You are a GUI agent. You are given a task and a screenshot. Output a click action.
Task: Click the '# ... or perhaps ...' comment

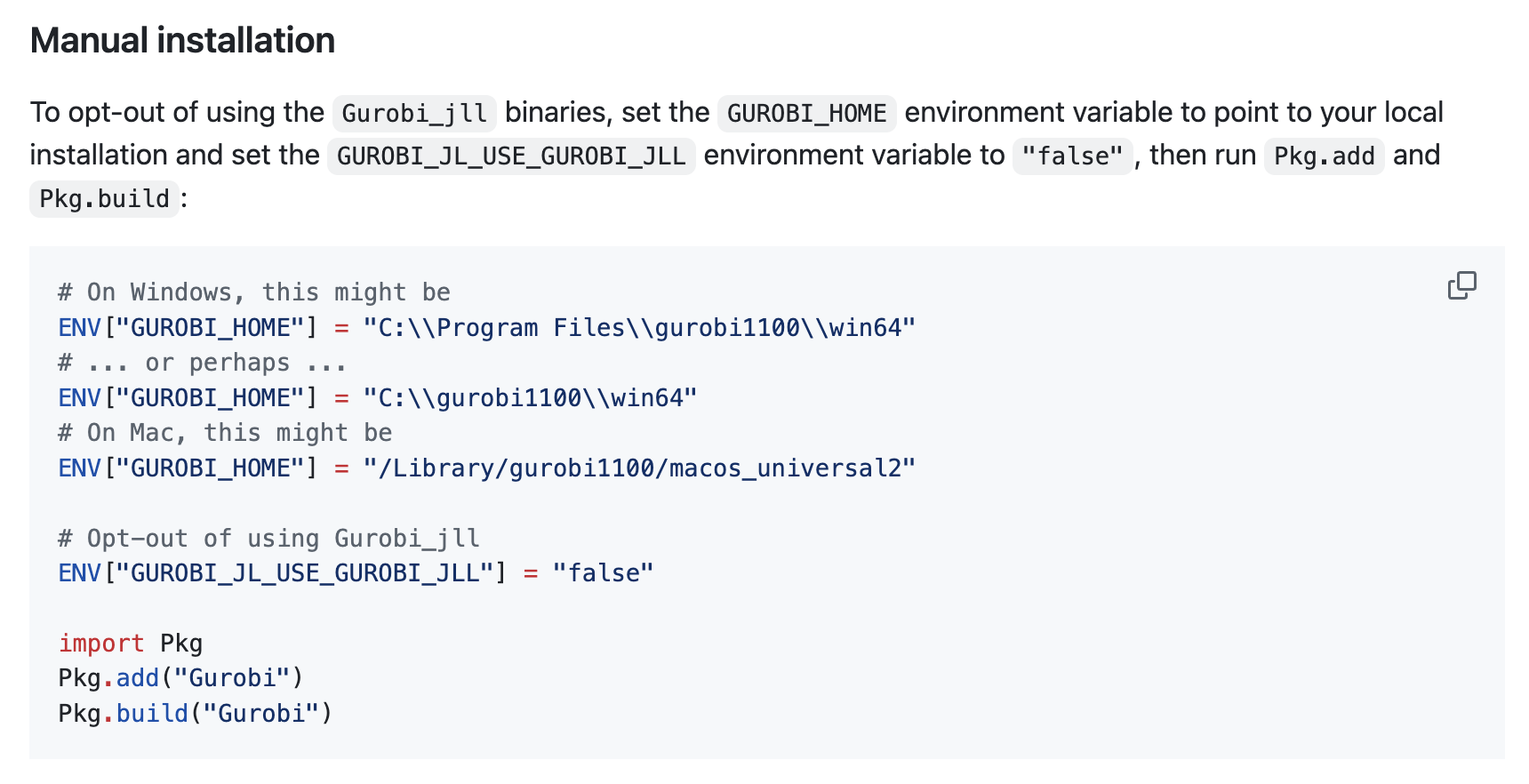202,363
